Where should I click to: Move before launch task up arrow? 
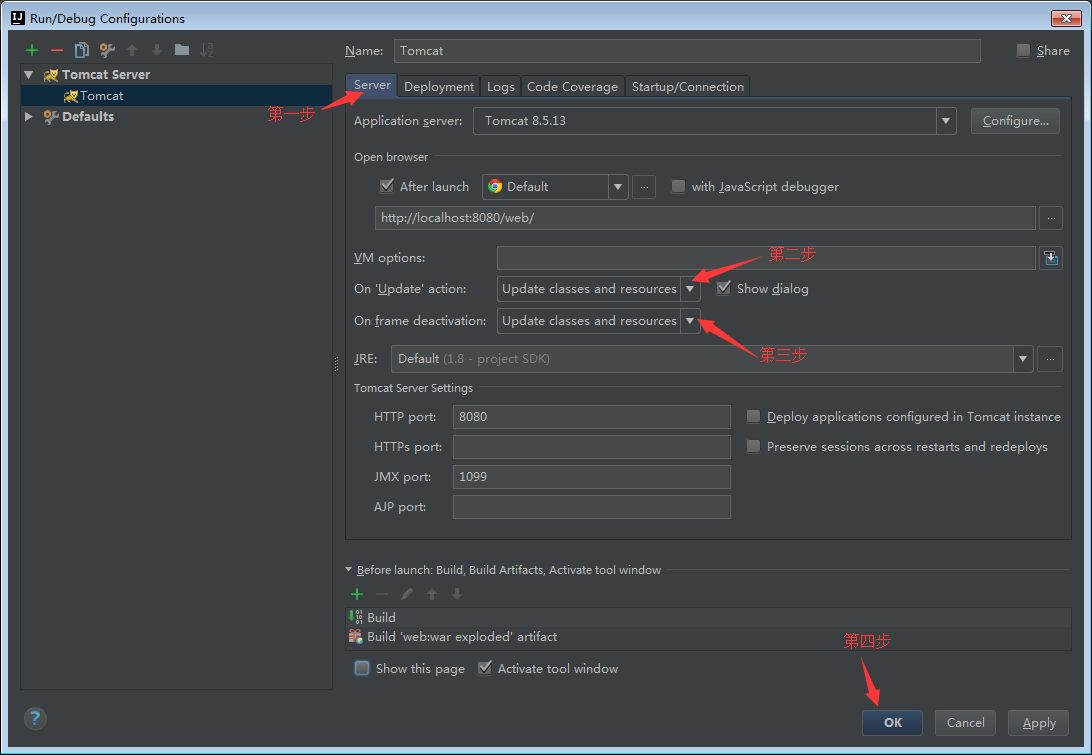coord(432,594)
